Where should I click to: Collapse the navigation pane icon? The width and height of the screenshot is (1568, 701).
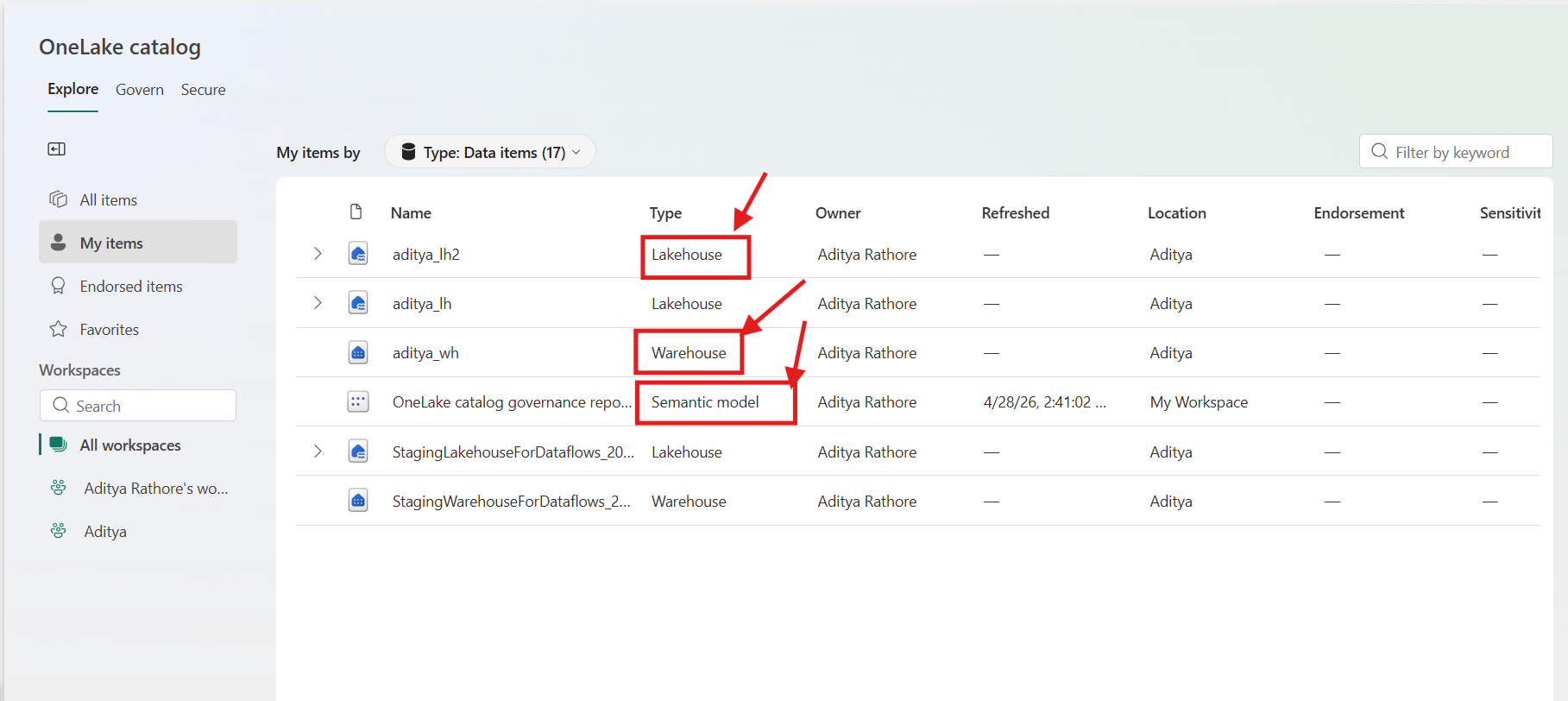pos(56,149)
